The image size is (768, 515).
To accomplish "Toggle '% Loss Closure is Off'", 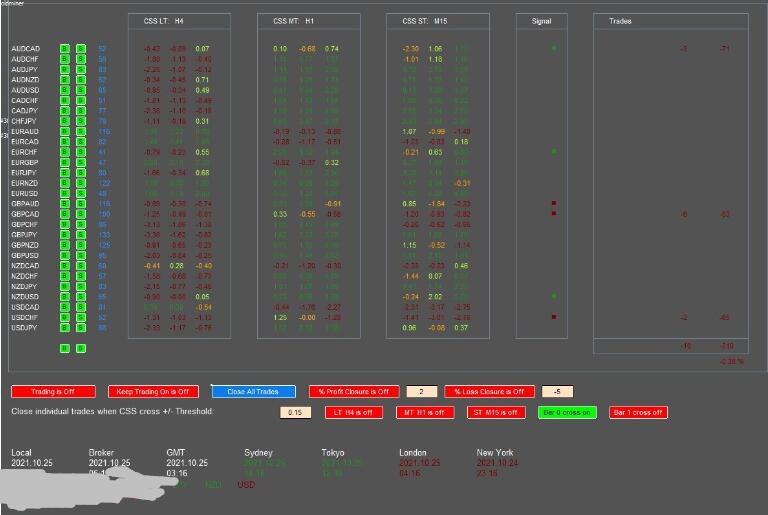I will 489,392.
